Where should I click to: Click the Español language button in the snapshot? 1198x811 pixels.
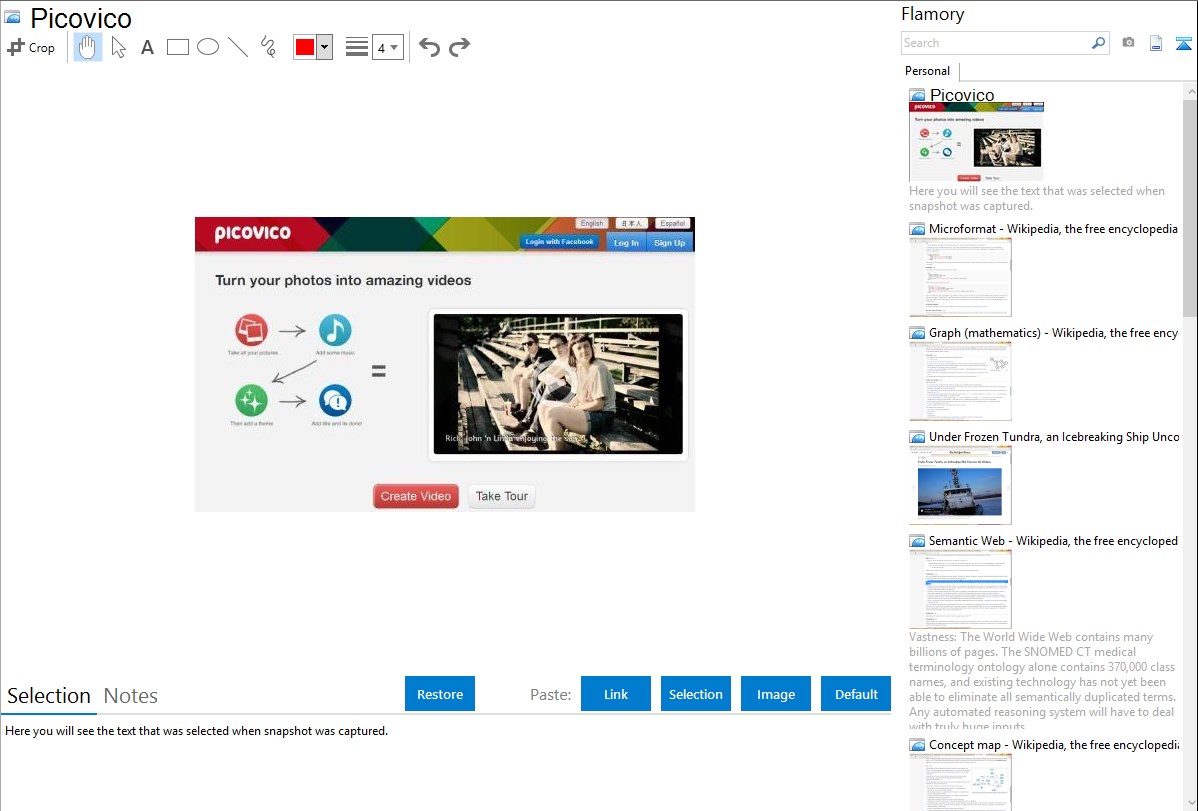[672, 223]
